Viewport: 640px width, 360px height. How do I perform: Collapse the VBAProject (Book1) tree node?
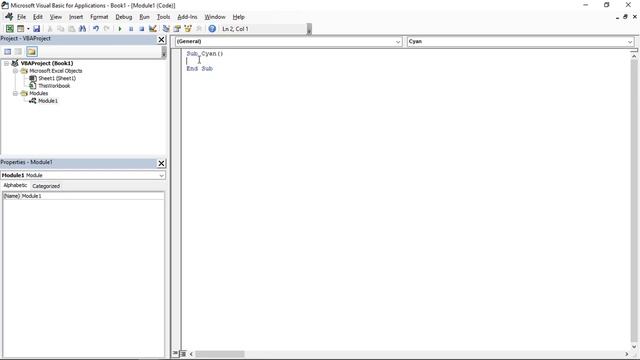7,63
